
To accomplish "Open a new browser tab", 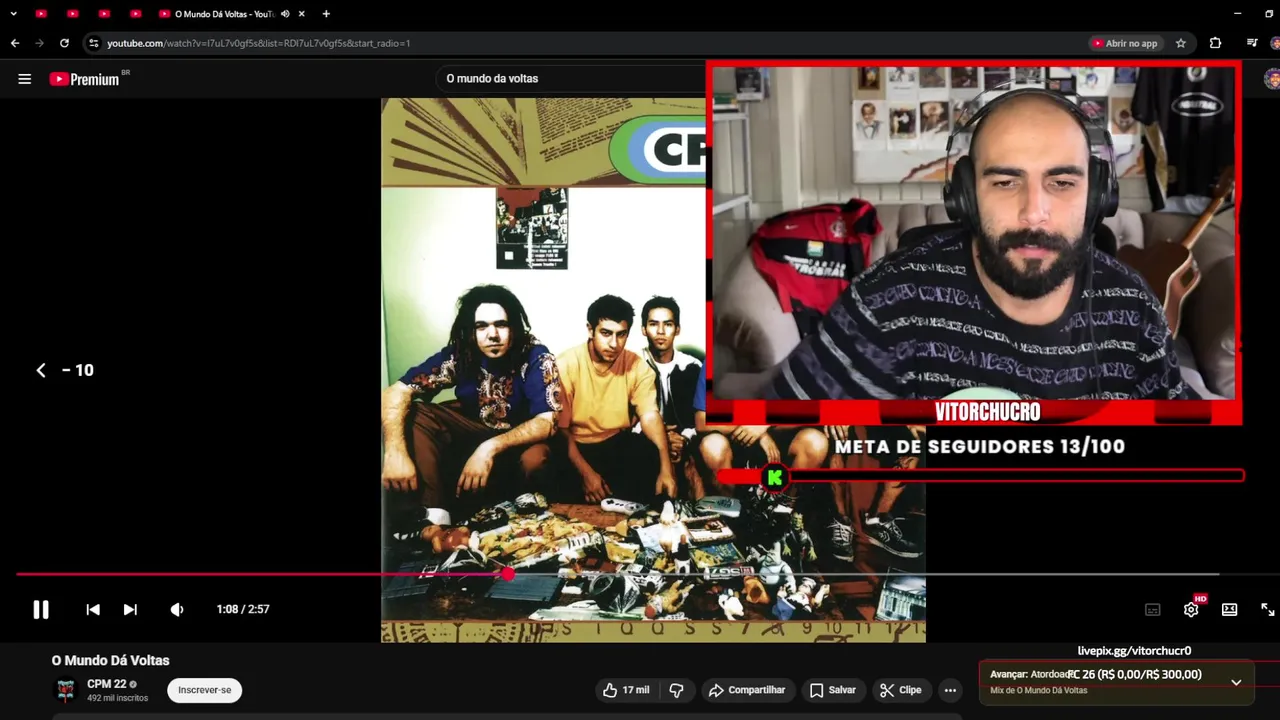I will (326, 14).
